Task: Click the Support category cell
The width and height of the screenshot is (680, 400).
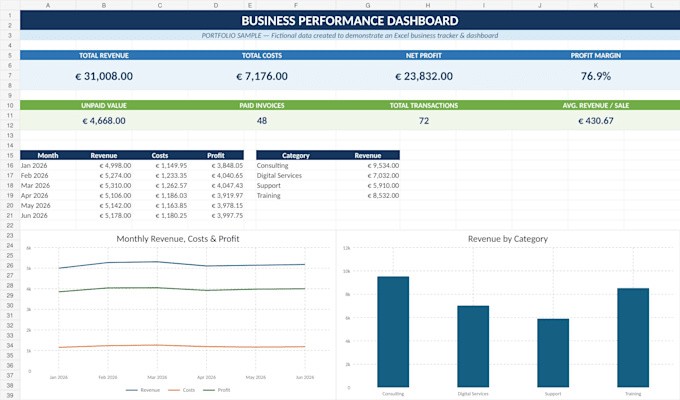Action: pyautogui.click(x=296, y=186)
